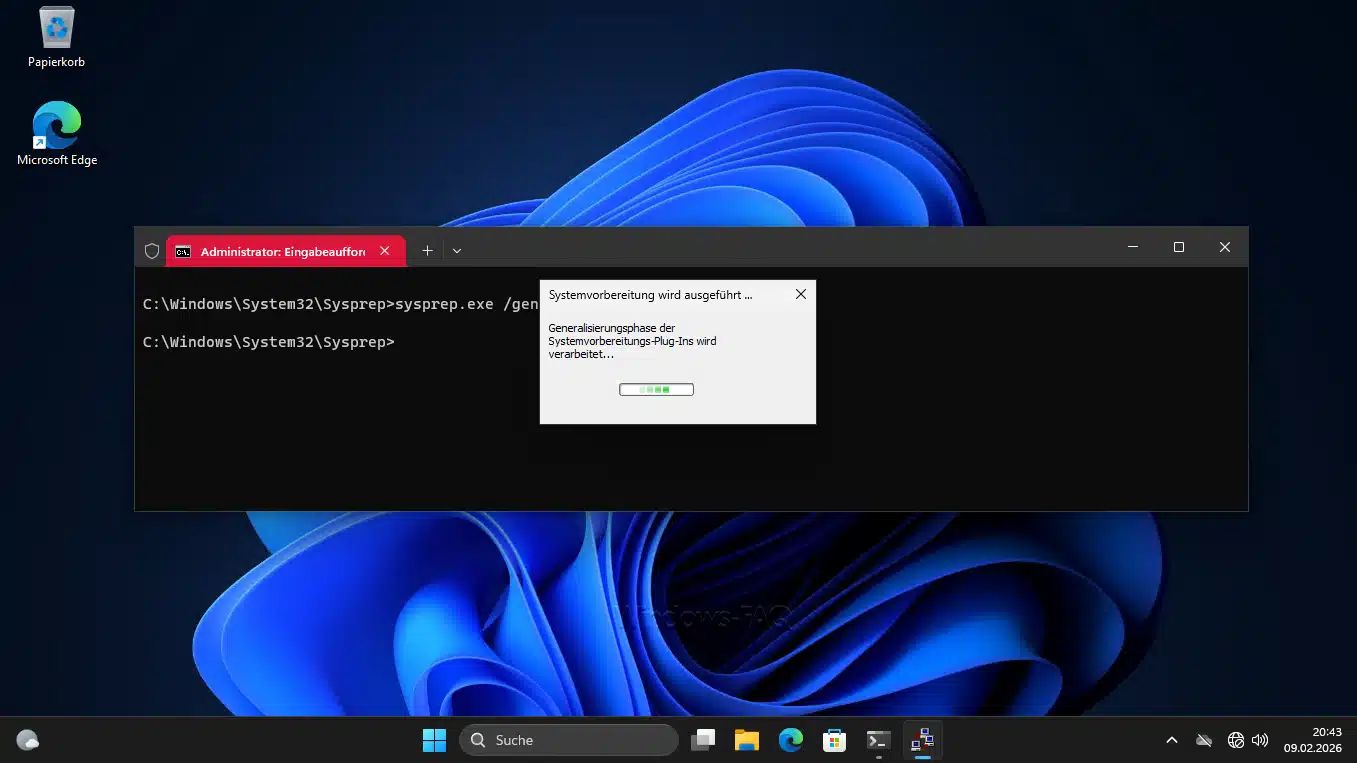Open the Terminal new-tab profile dropdown
Screen dimensions: 1357x763
click(x=457, y=251)
